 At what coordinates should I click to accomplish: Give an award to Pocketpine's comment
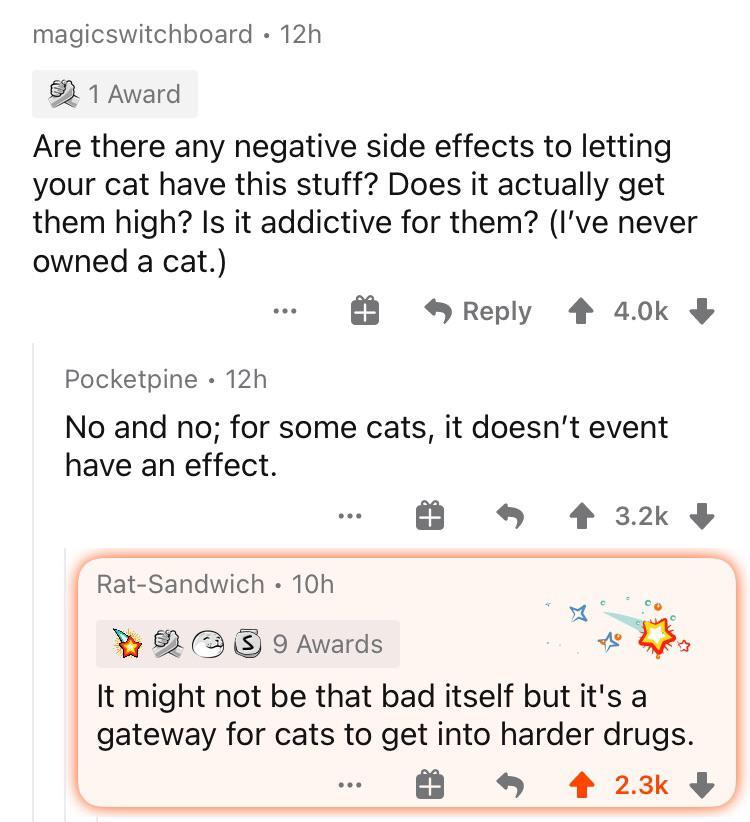pos(428,516)
